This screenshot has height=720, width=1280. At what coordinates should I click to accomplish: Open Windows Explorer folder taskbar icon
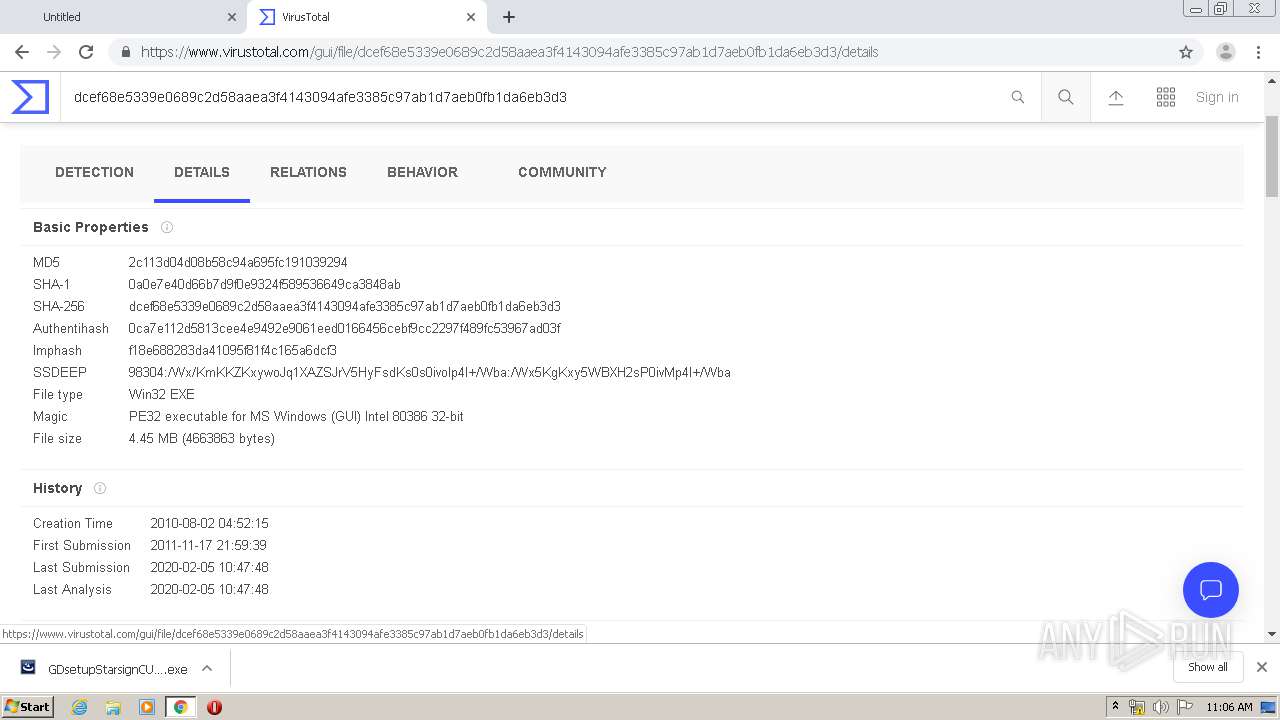point(113,707)
